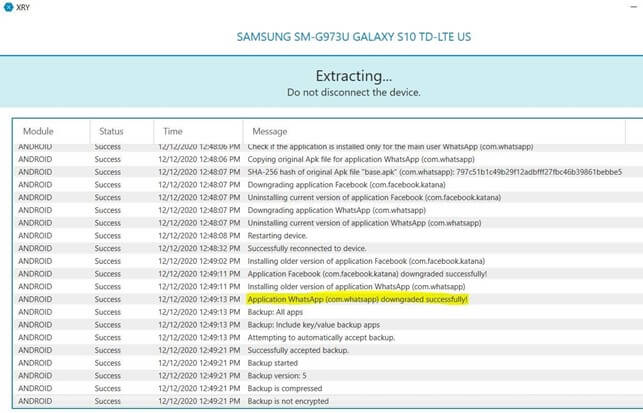Select 'Attempting to automatically accept backup.' message

click(321, 338)
